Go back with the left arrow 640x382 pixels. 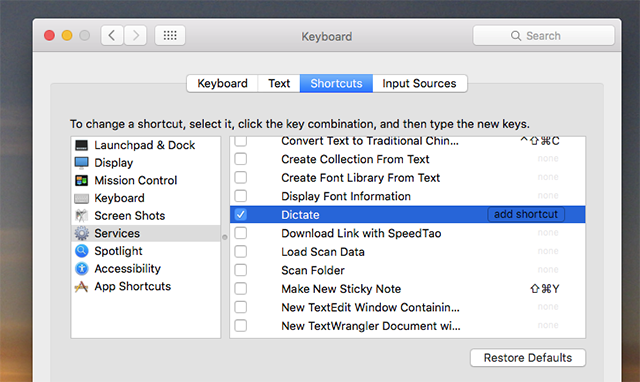pos(112,36)
